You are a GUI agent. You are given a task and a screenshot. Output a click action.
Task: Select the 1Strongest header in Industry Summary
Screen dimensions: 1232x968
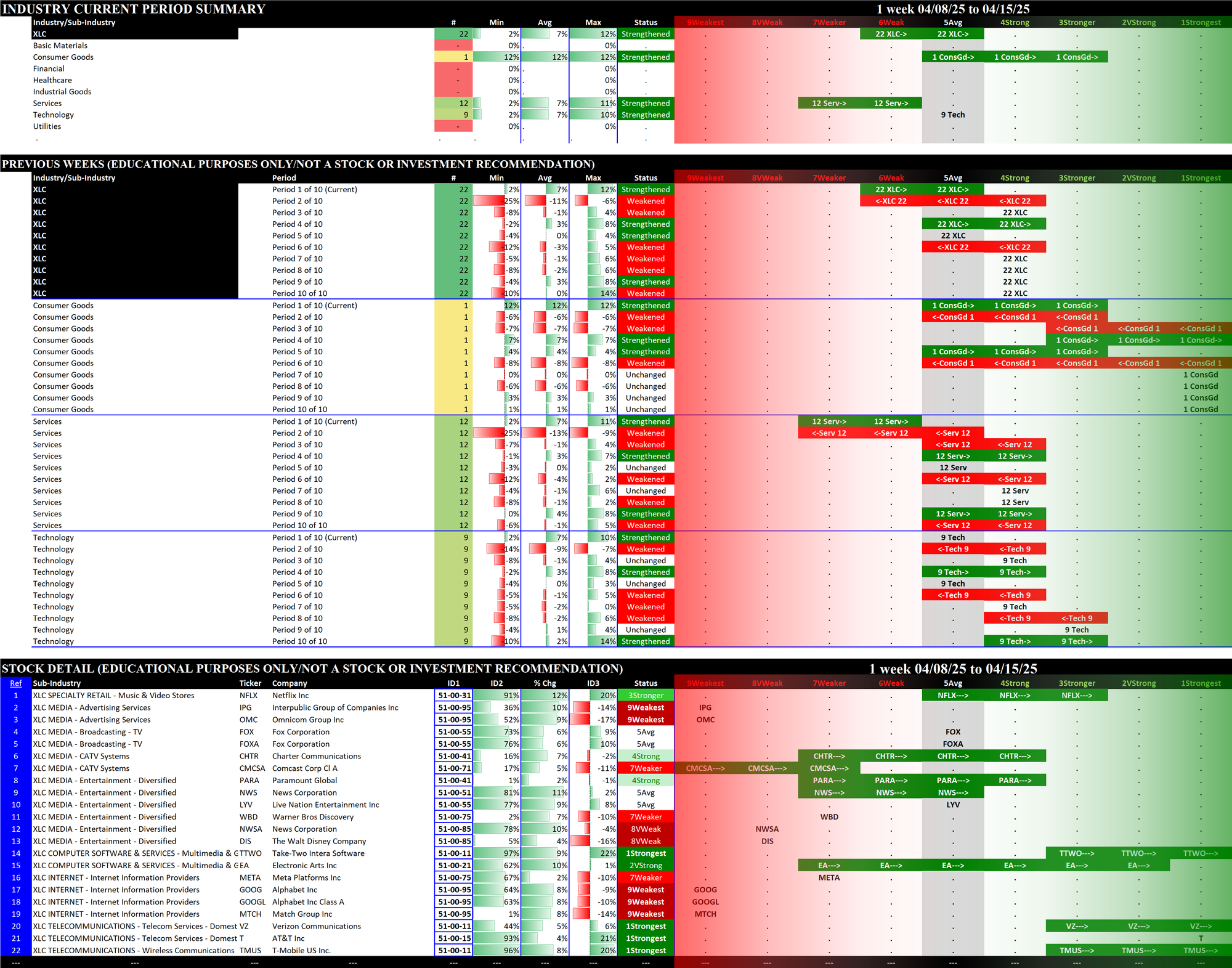pyautogui.click(x=1200, y=23)
